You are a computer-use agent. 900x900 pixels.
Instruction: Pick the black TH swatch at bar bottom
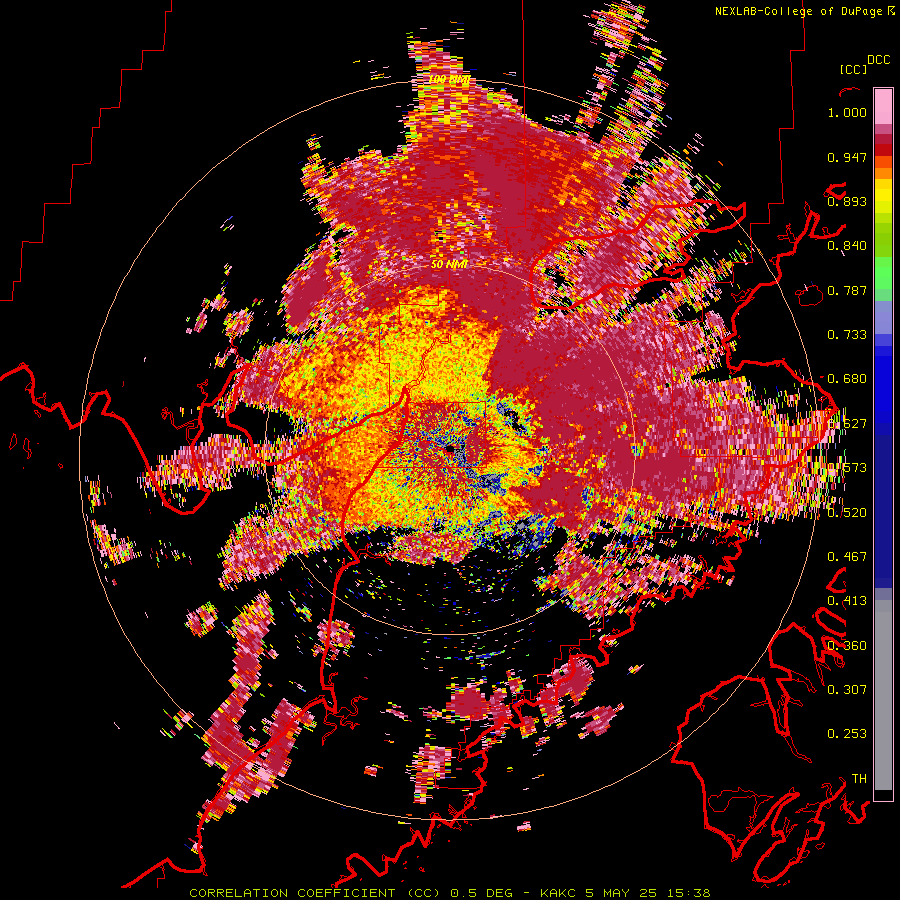click(x=883, y=795)
